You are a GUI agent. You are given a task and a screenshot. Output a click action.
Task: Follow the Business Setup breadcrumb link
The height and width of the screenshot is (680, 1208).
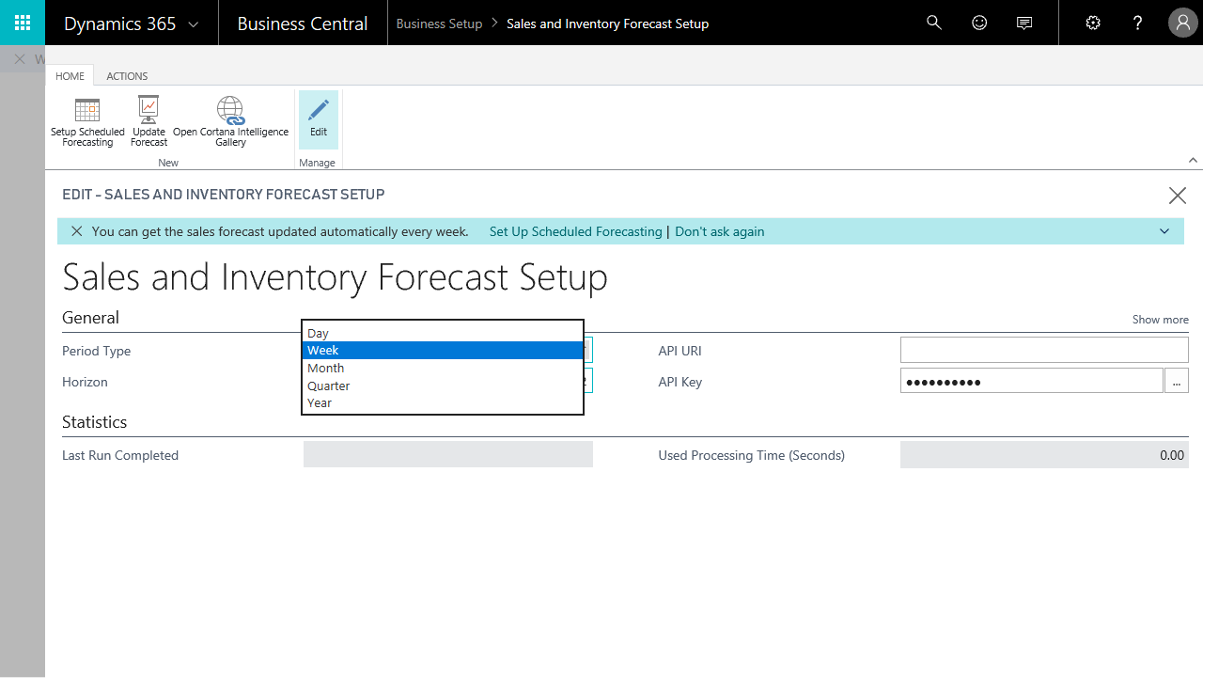coord(438,22)
